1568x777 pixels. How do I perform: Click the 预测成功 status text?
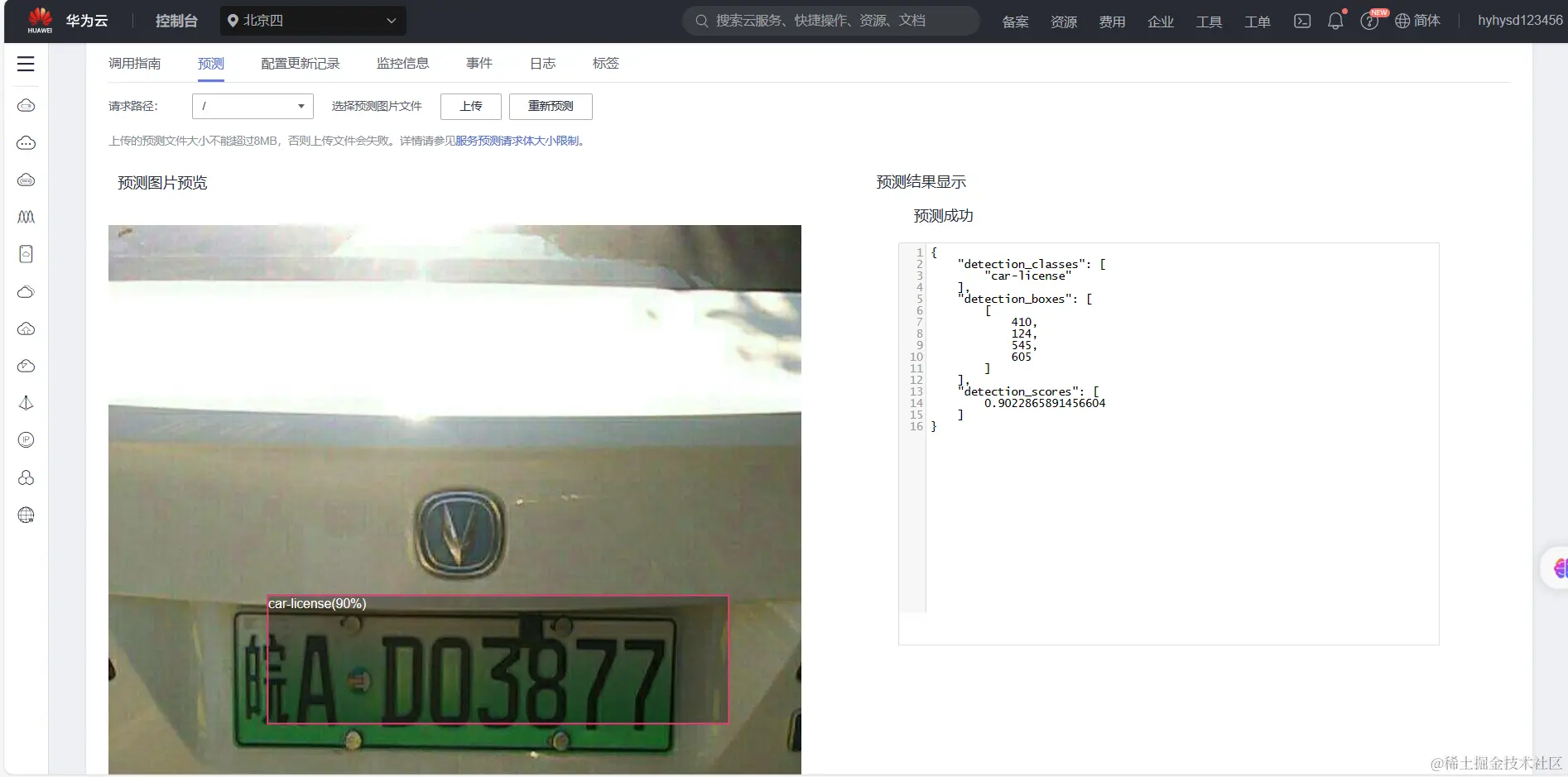click(943, 216)
